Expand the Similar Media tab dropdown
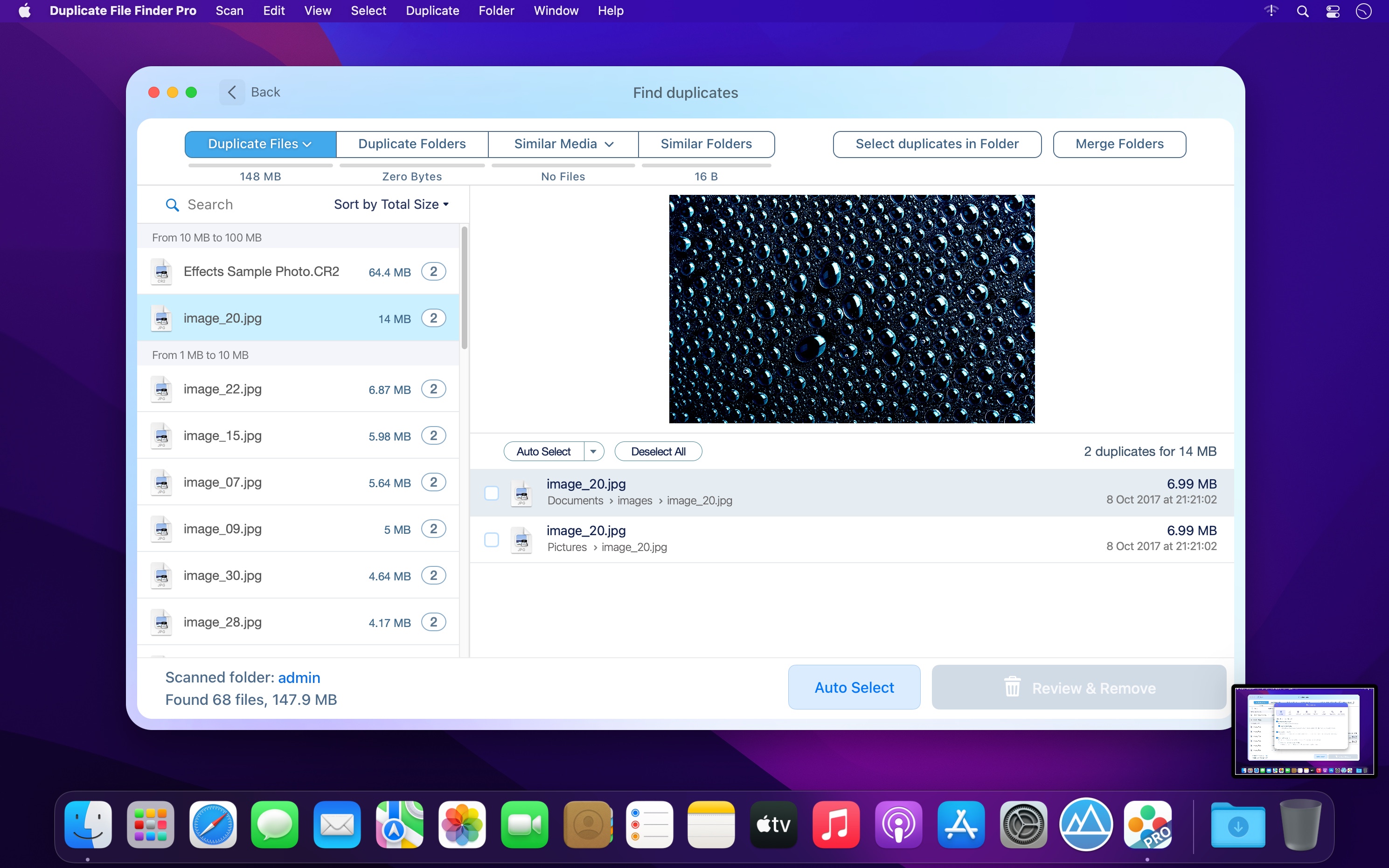Image resolution: width=1389 pixels, height=868 pixels. 609,144
